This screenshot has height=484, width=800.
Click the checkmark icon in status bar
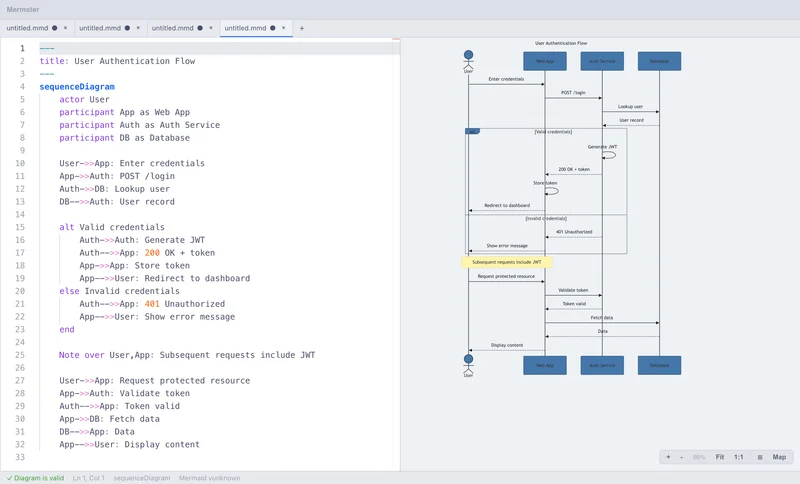click(9, 478)
